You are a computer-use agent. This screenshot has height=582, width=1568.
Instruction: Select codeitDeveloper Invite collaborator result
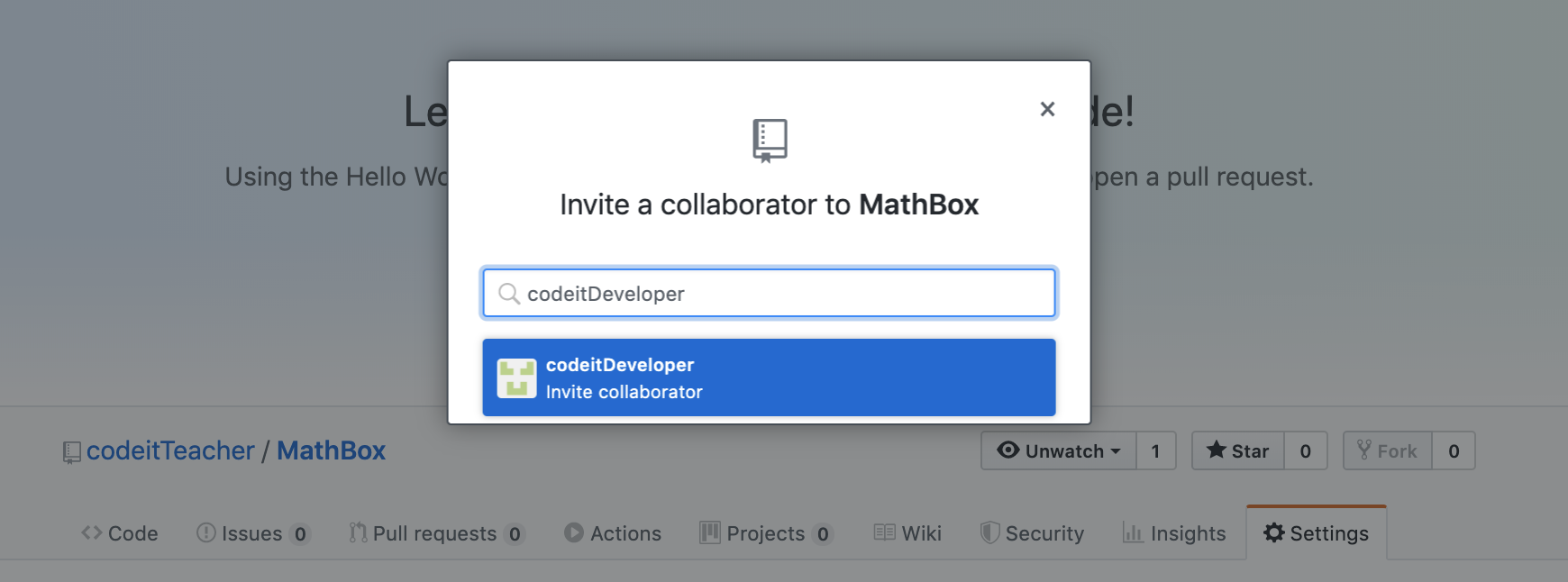point(769,377)
